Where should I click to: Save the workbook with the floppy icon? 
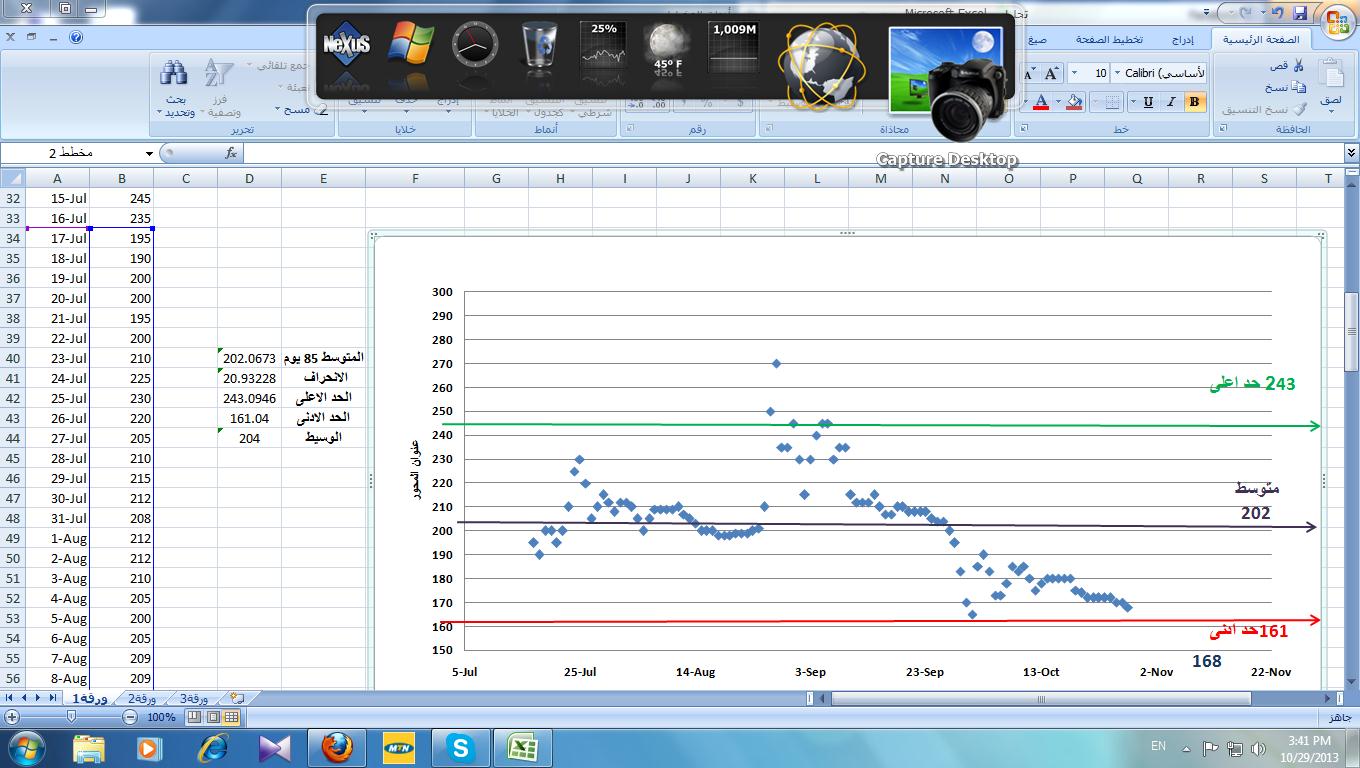coord(1300,13)
